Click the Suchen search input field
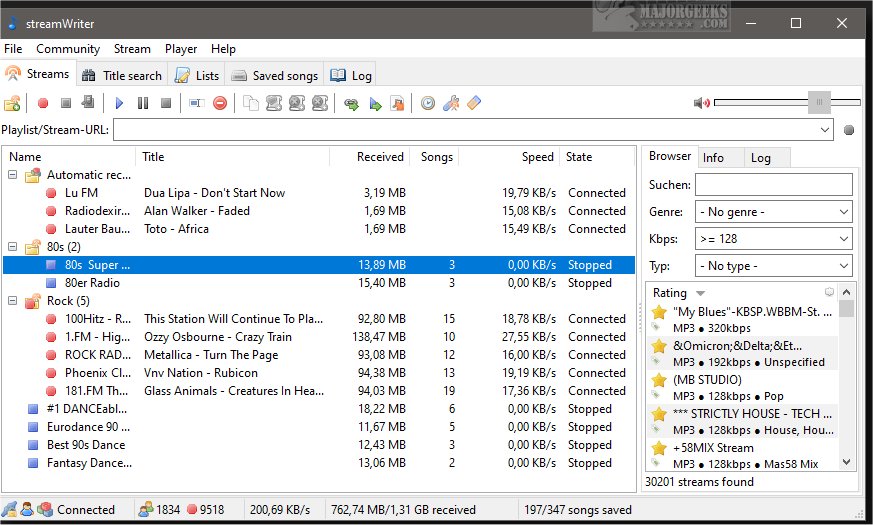This screenshot has width=873, height=525. tap(773, 185)
